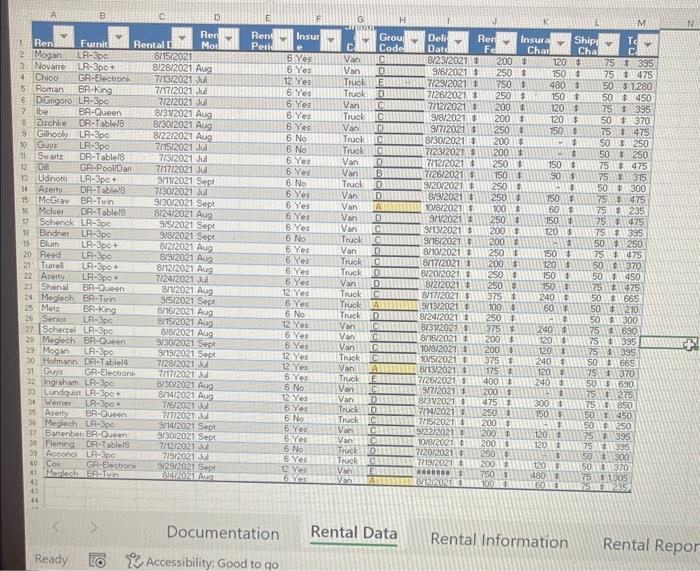The width and height of the screenshot is (700, 571).
Task: Click the accessibility checker icon in status bar
Action: pos(134,561)
